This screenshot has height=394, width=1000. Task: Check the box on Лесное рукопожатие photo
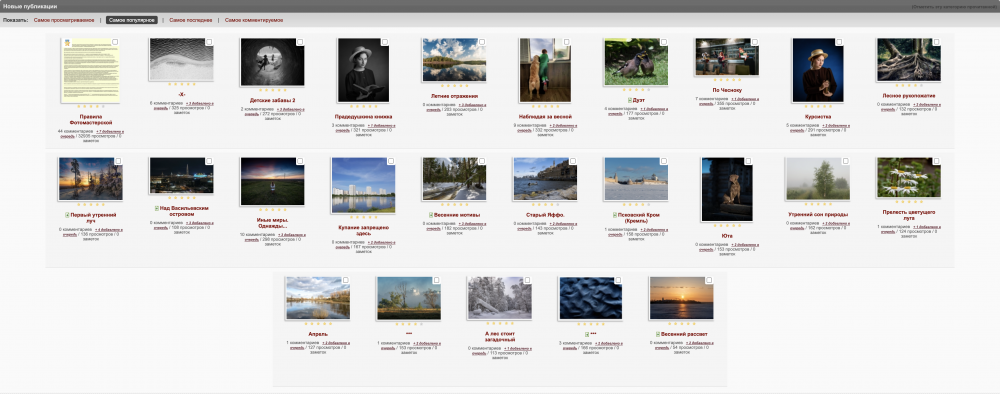click(936, 42)
